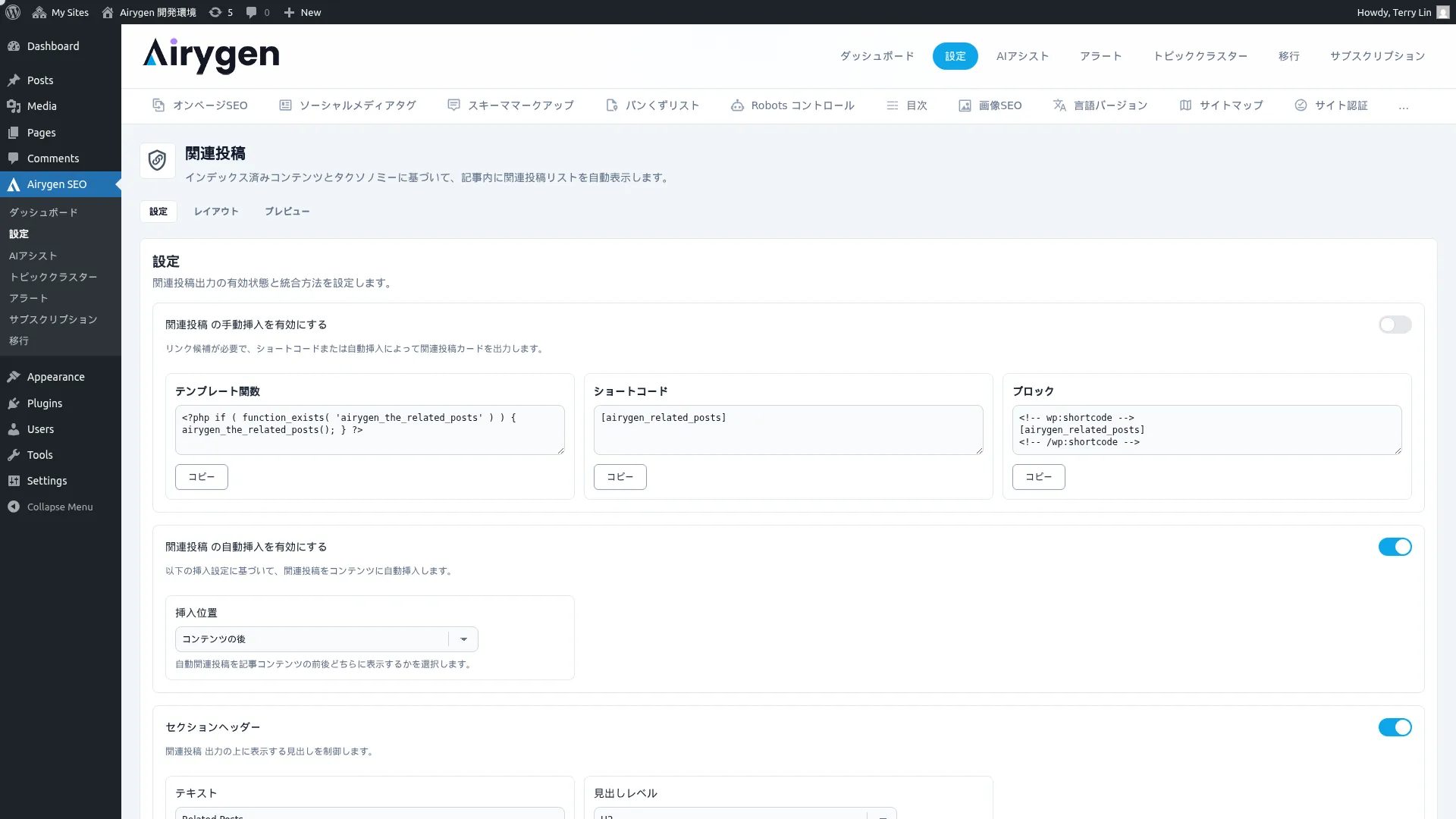This screenshot has height=819, width=1456.
Task: Open the My Sites menu
Action: tap(61, 12)
